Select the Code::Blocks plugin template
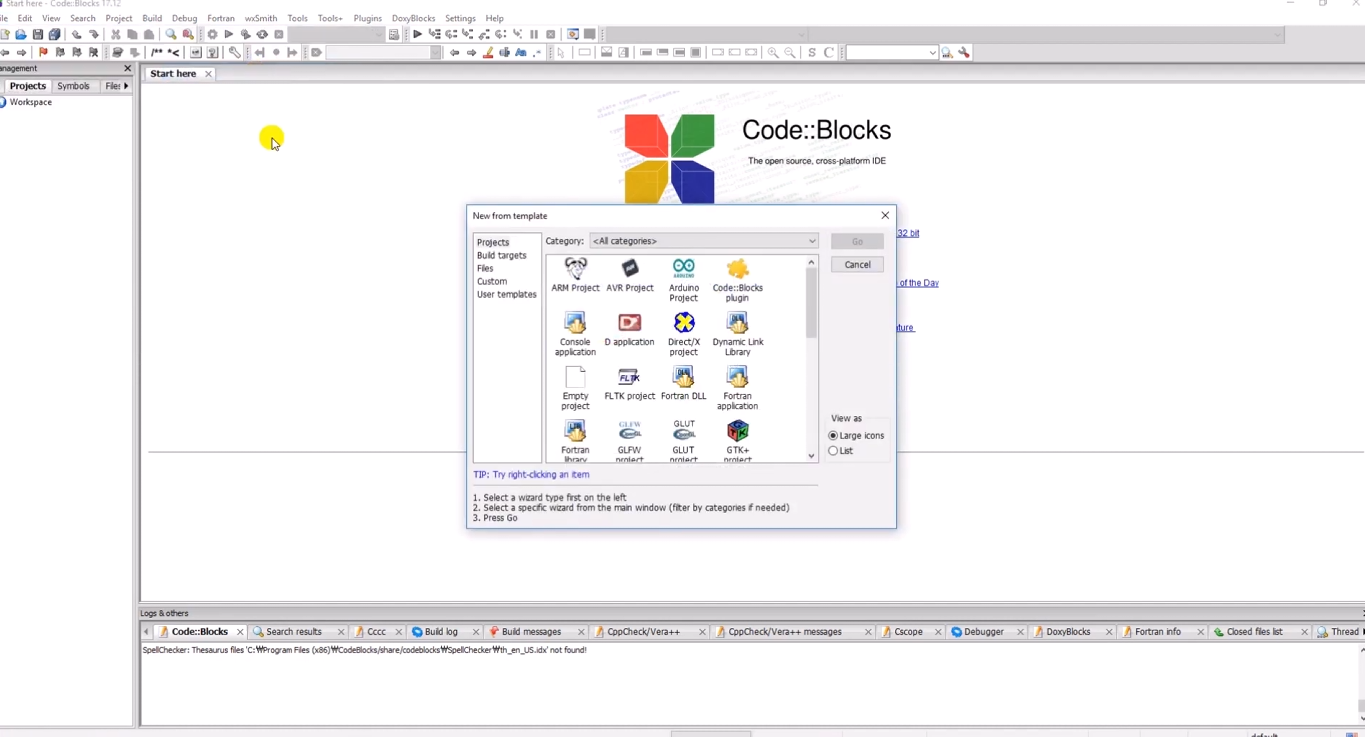 point(738,280)
